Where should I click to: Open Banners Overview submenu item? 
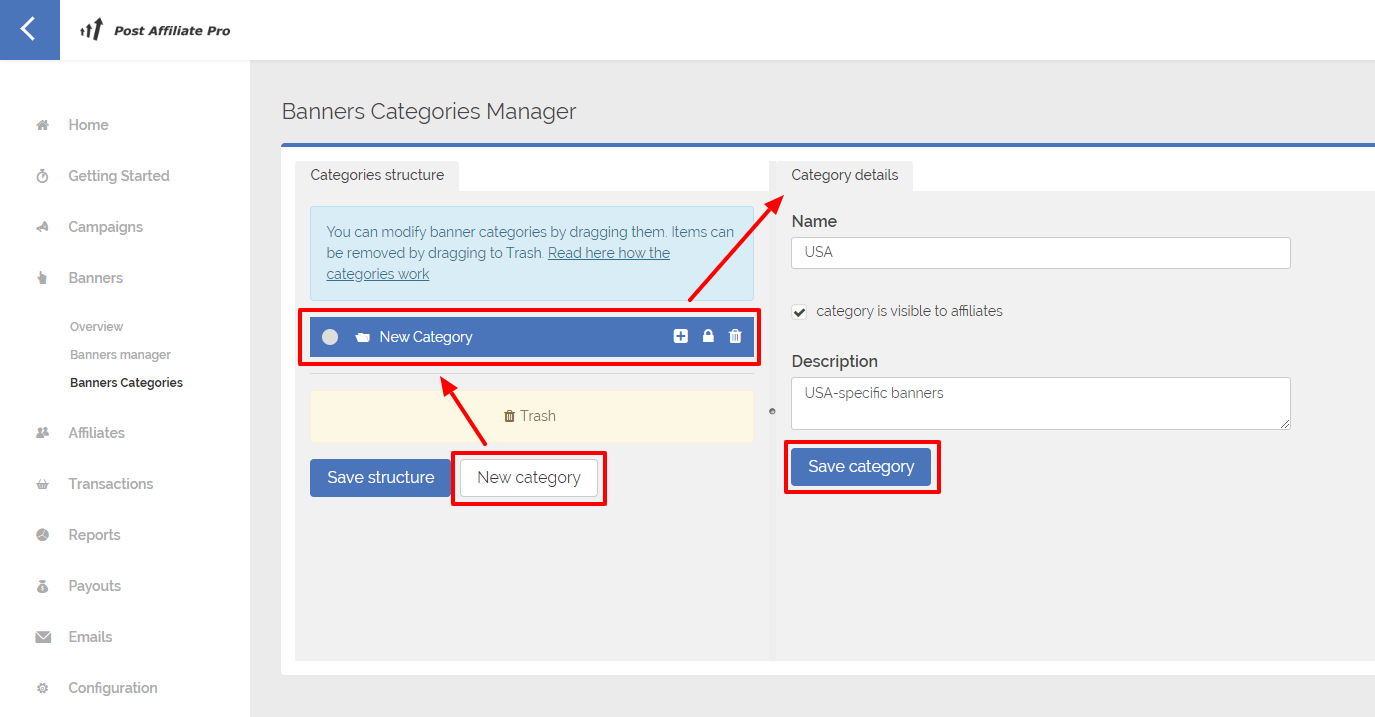tap(97, 327)
